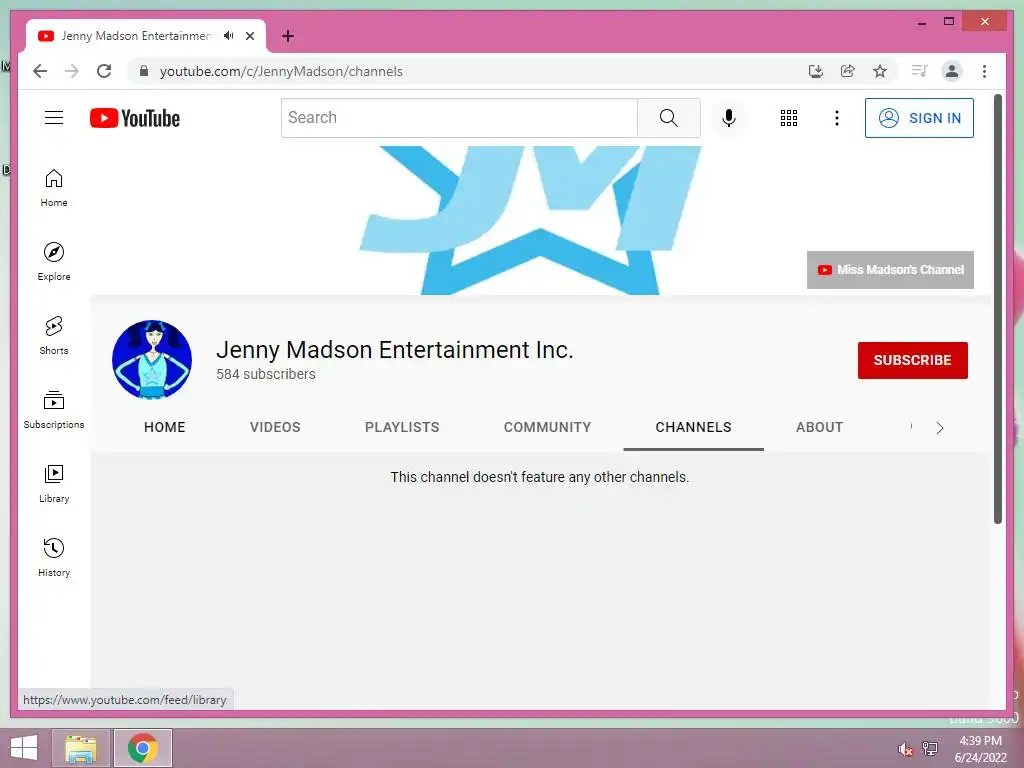The width and height of the screenshot is (1024, 768).
Task: Close the Jenny Madson Entertainment tab
Action: pyautogui.click(x=249, y=36)
